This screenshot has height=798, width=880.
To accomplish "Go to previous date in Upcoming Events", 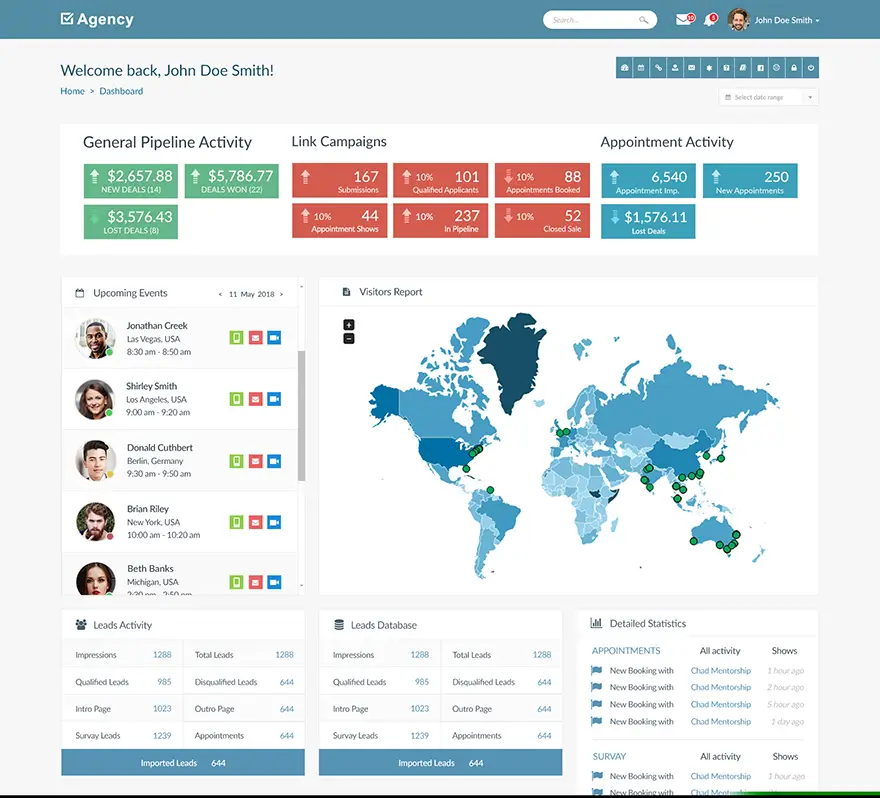I will (x=220, y=295).
